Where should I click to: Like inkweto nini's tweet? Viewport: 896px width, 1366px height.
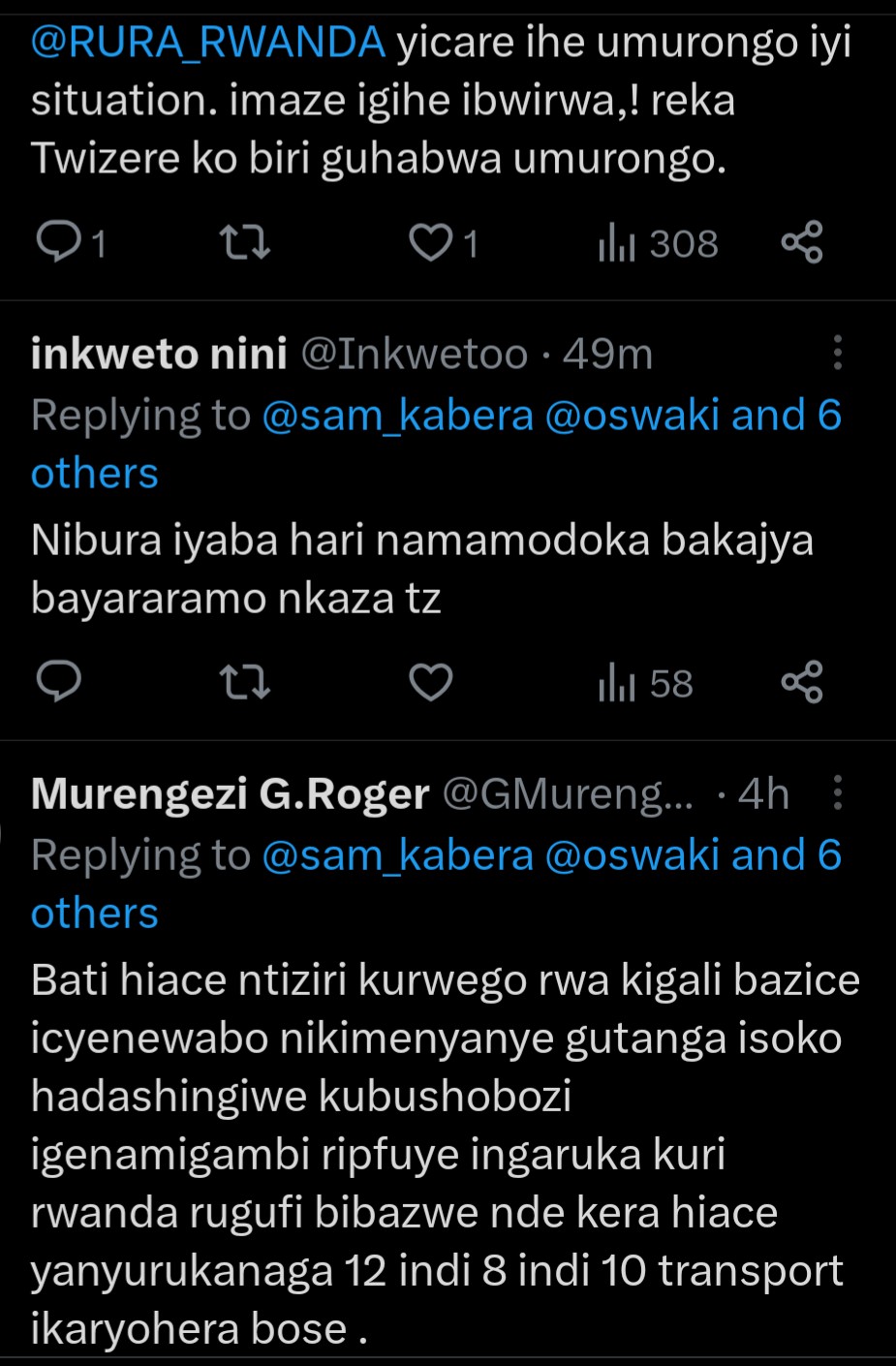(x=431, y=682)
